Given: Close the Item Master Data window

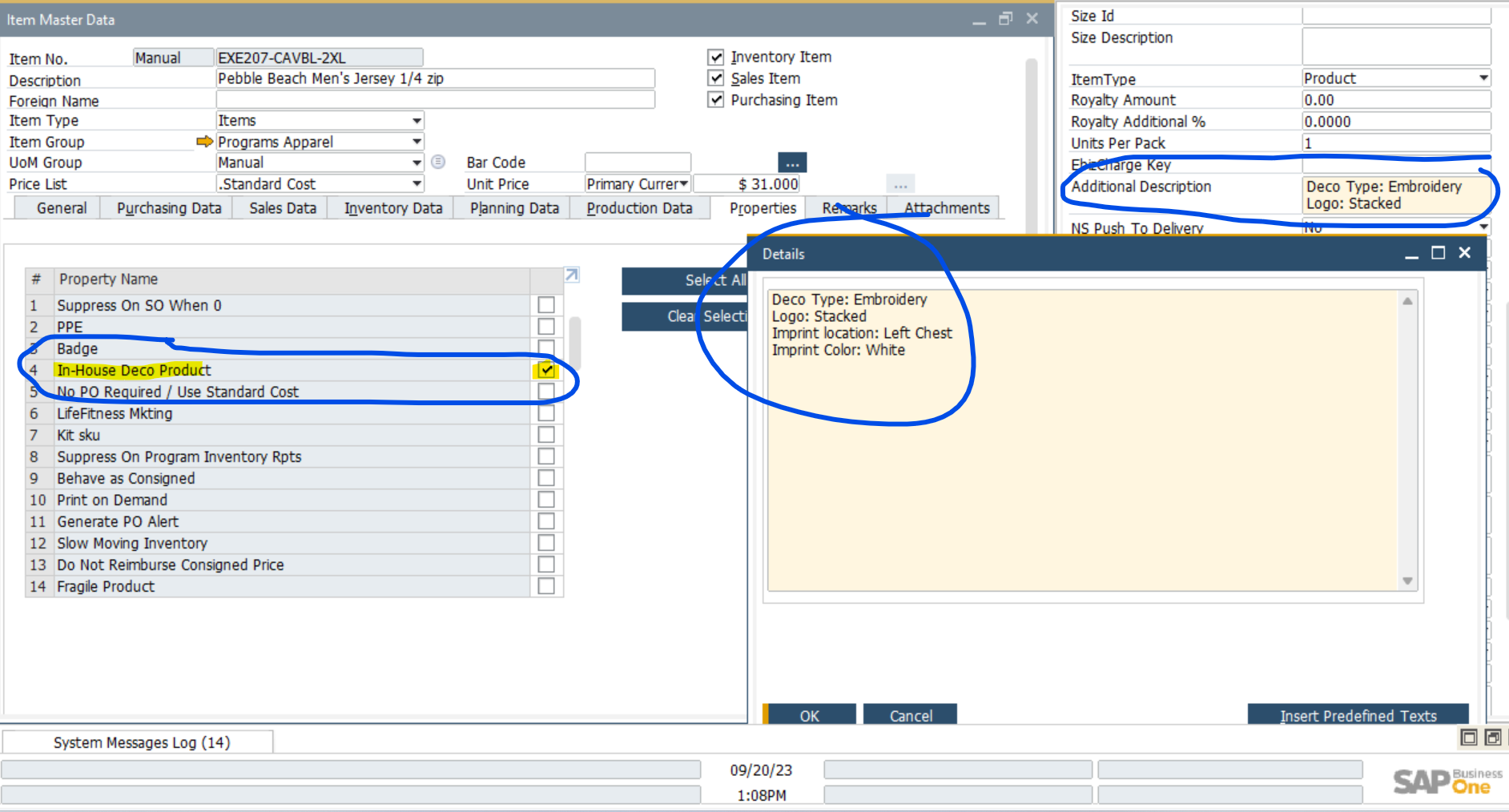Looking at the screenshot, I should pyautogui.click(x=1032, y=18).
